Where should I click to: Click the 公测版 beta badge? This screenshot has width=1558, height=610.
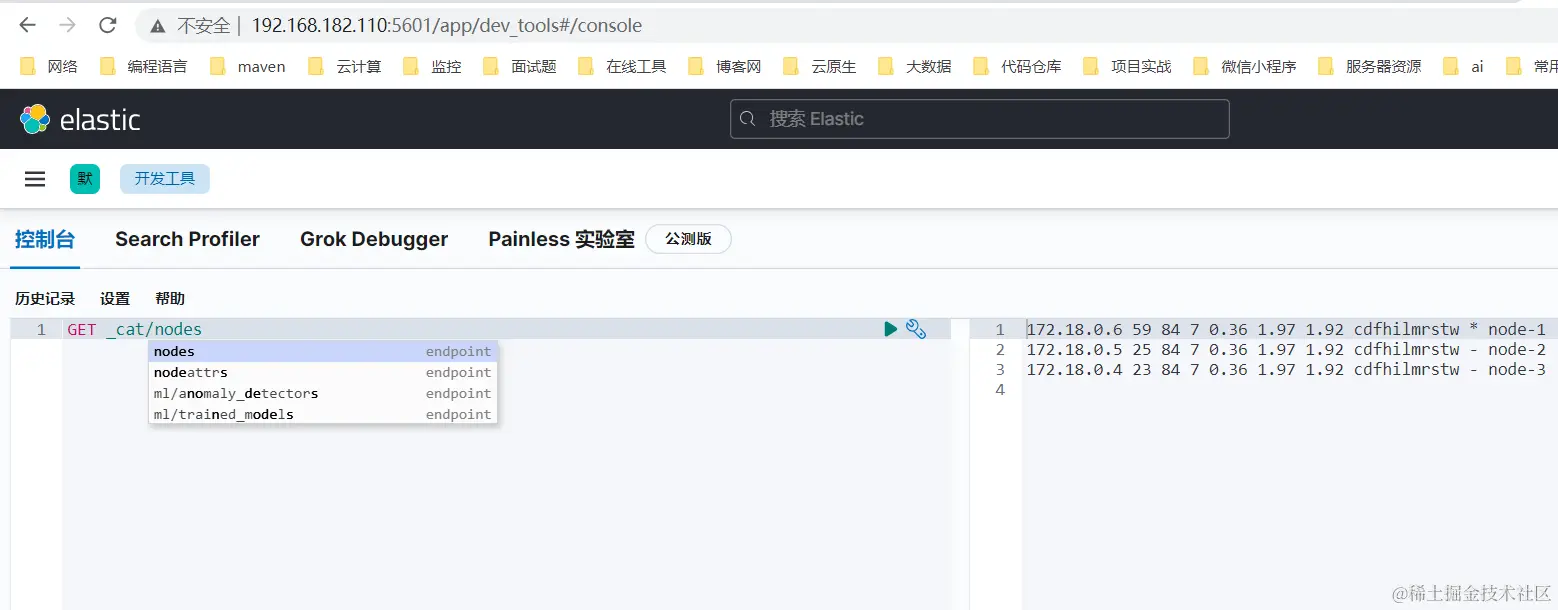[688, 239]
